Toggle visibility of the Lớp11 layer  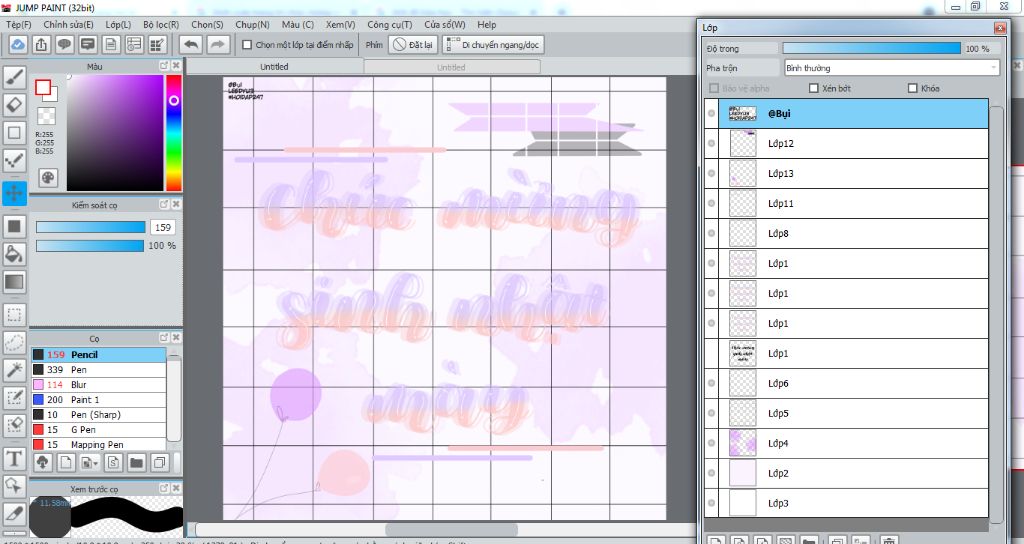pos(712,203)
